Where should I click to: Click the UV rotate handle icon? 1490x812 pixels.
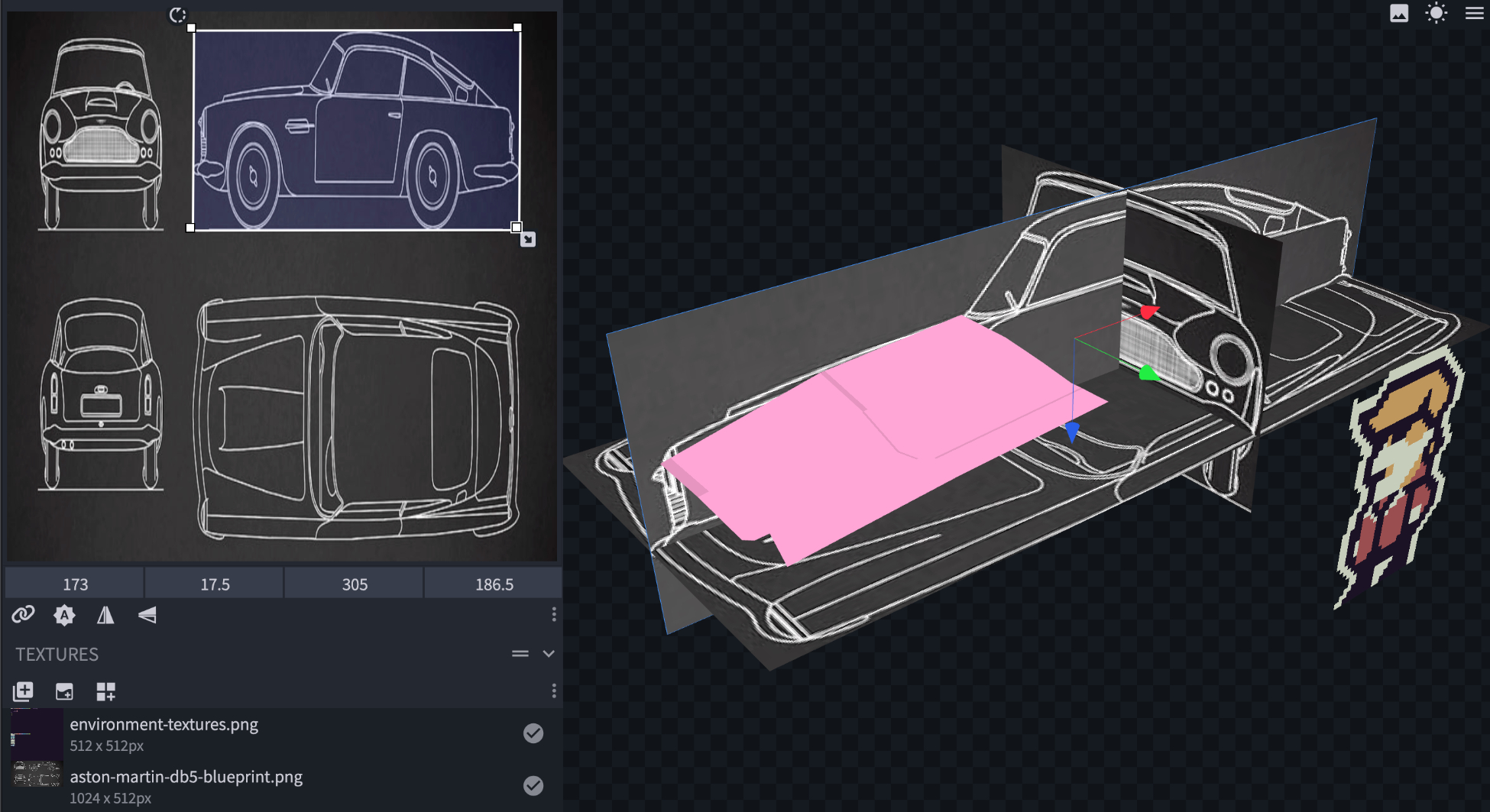coord(177,15)
